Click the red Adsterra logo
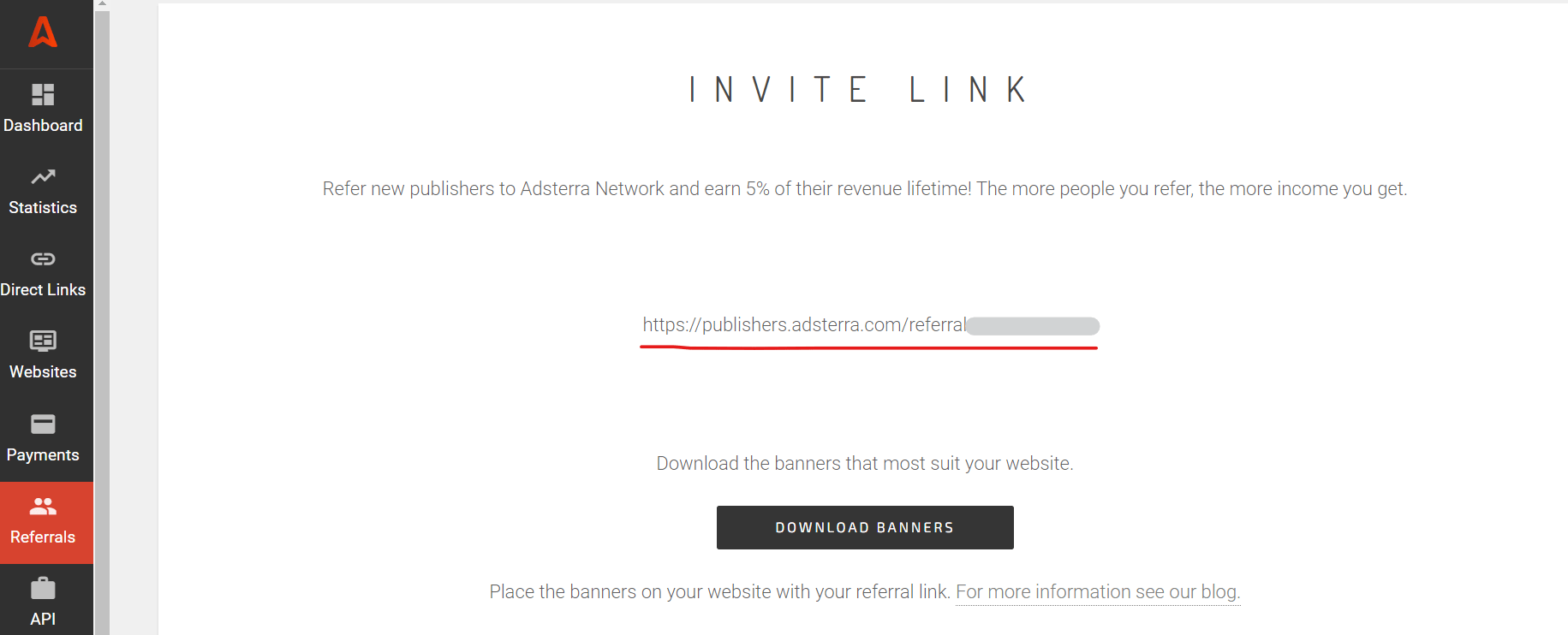Image resolution: width=1568 pixels, height=635 pixels. click(x=42, y=33)
